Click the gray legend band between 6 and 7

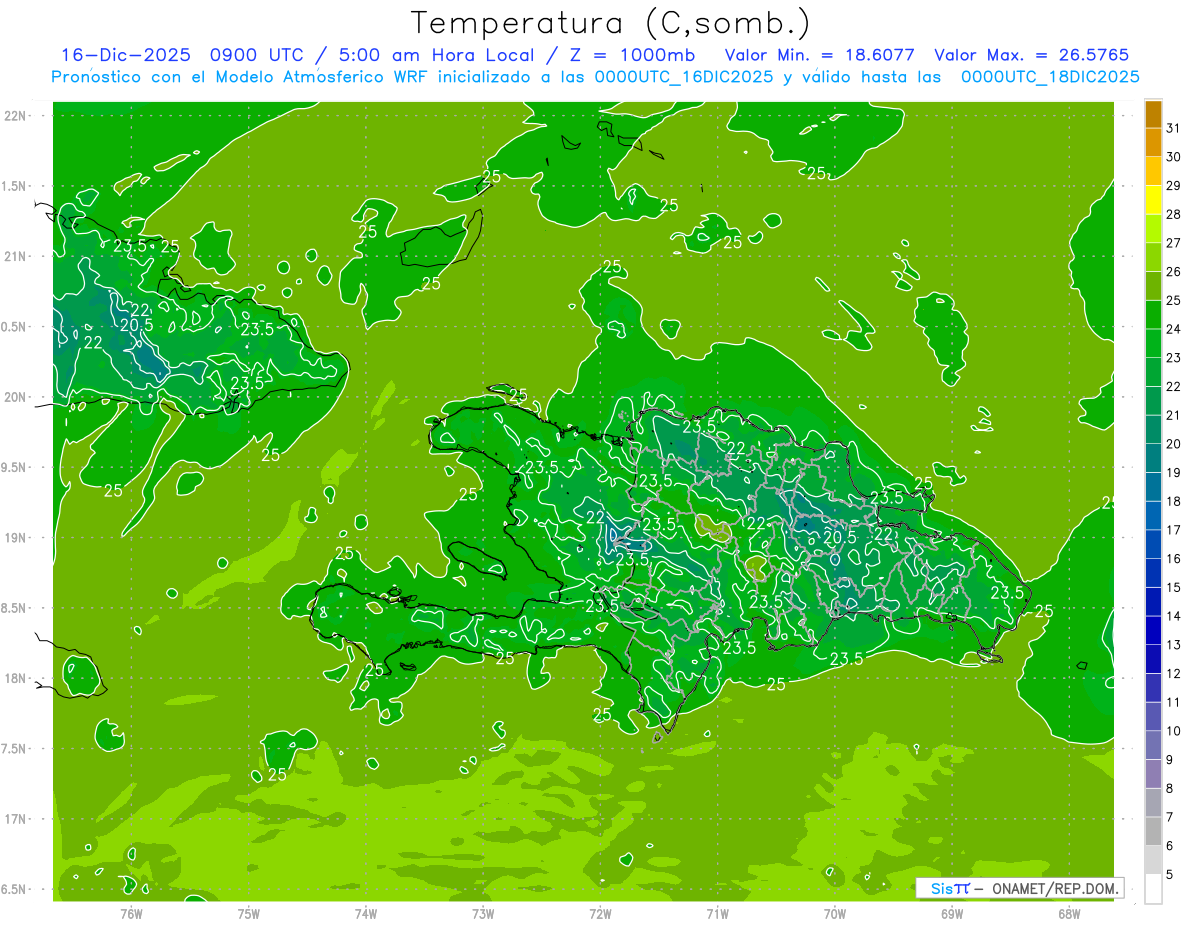pyautogui.click(x=1154, y=832)
